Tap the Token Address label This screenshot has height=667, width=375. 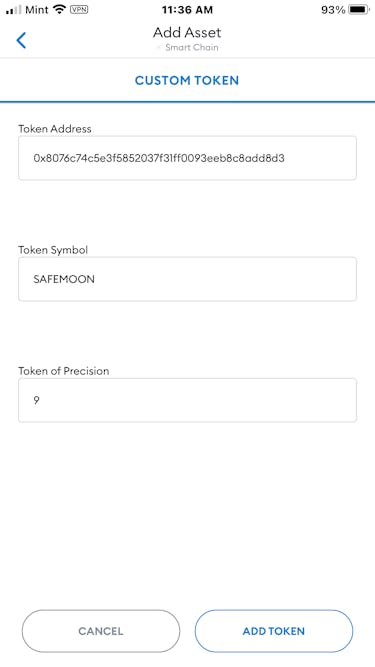click(55, 128)
